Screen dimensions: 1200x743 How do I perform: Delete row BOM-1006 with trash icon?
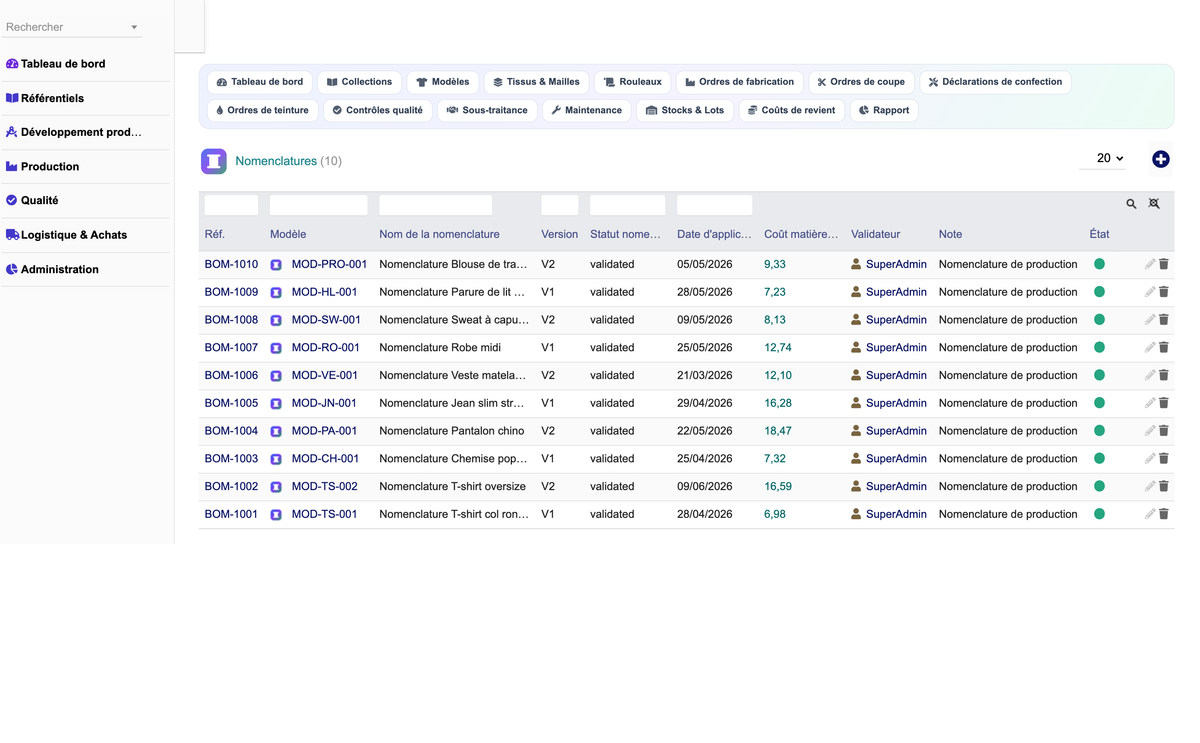point(1164,375)
